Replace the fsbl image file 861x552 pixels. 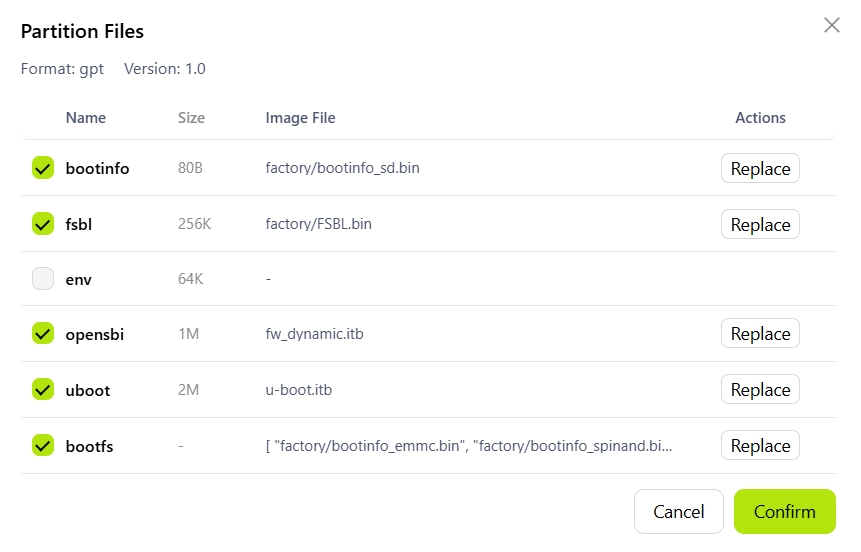point(760,224)
